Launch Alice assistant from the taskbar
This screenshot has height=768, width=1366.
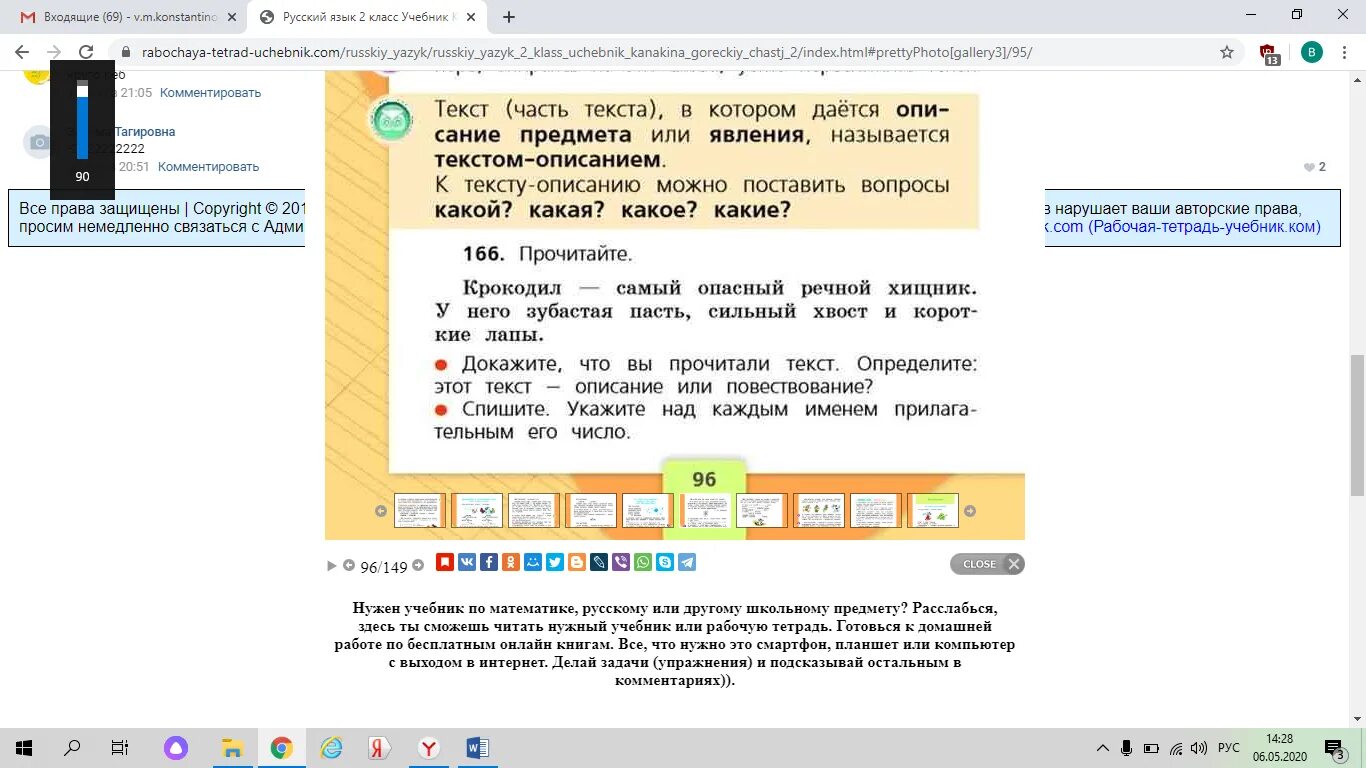coord(176,748)
